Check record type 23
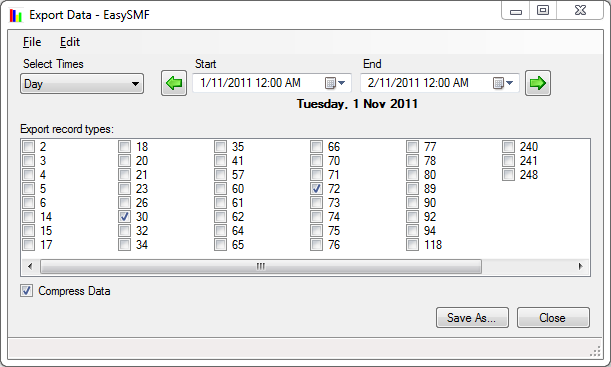Screen dimensions: 611x367 point(124,189)
